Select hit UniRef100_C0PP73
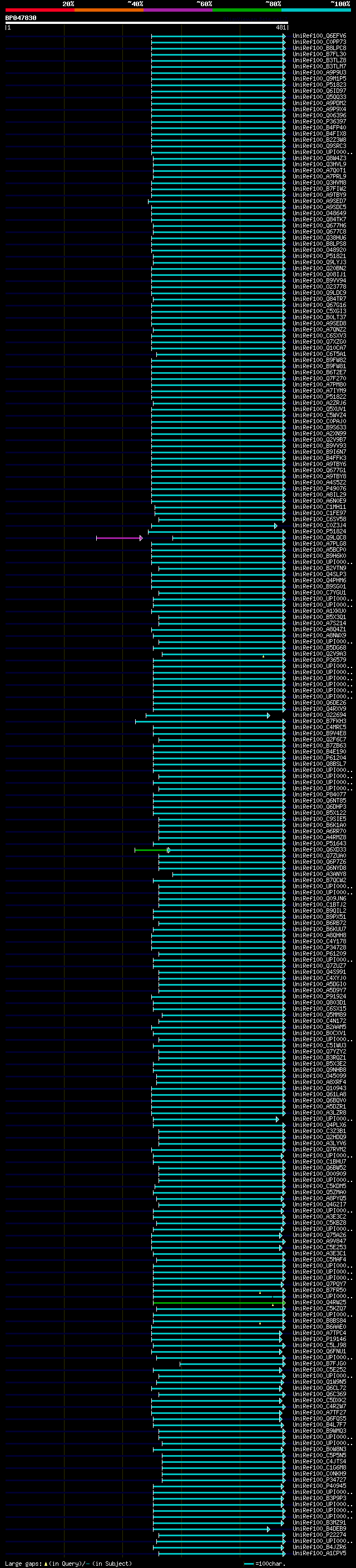 (x=319, y=42)
